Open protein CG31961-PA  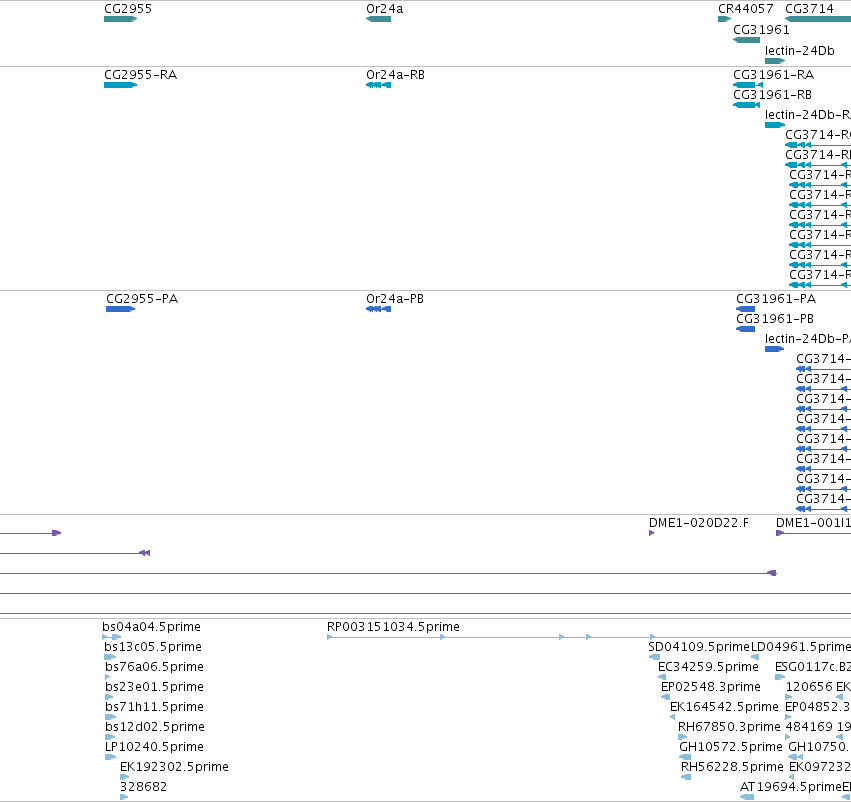(776, 299)
